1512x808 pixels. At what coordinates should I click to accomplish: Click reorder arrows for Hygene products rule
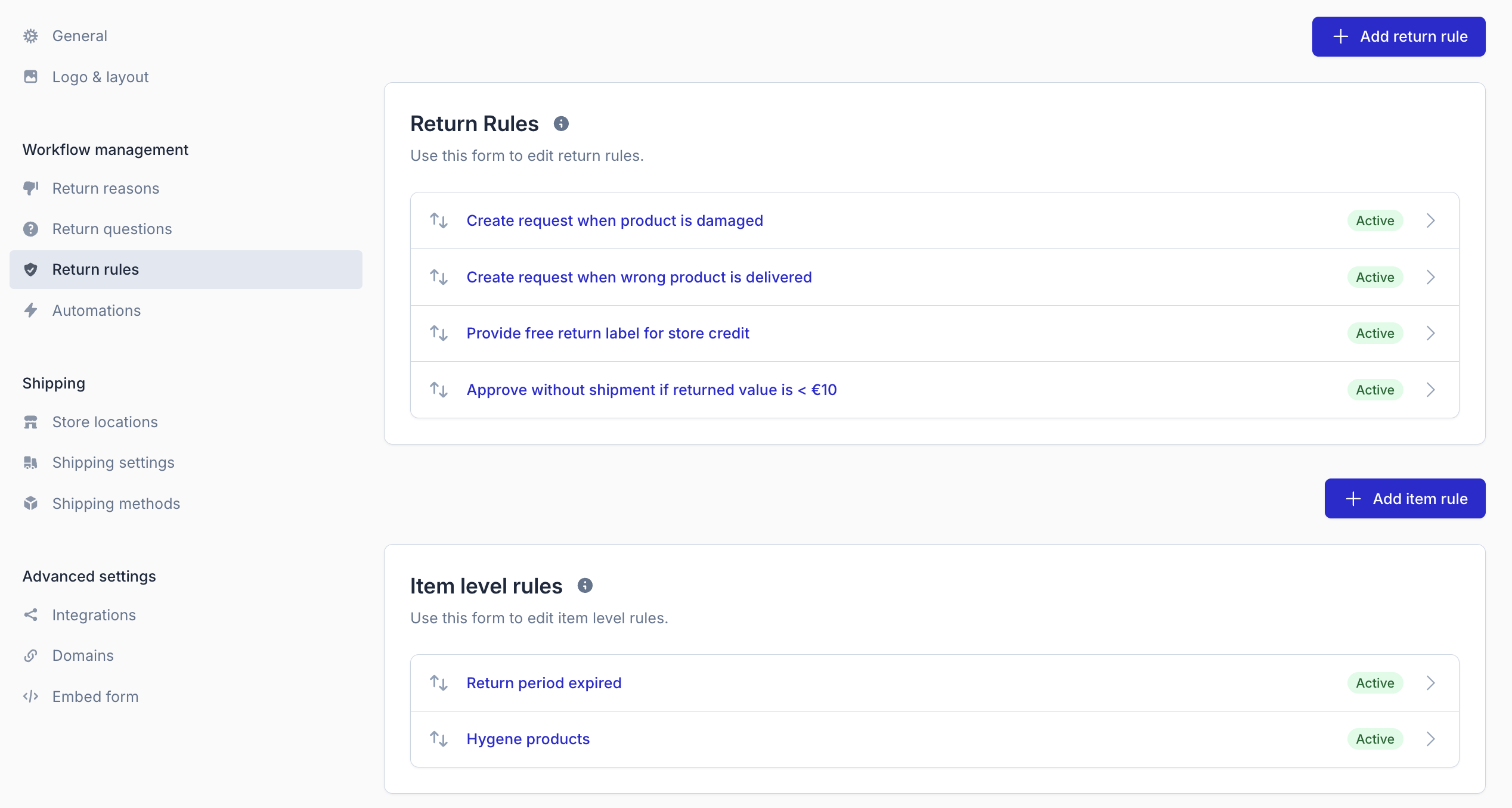(x=439, y=739)
